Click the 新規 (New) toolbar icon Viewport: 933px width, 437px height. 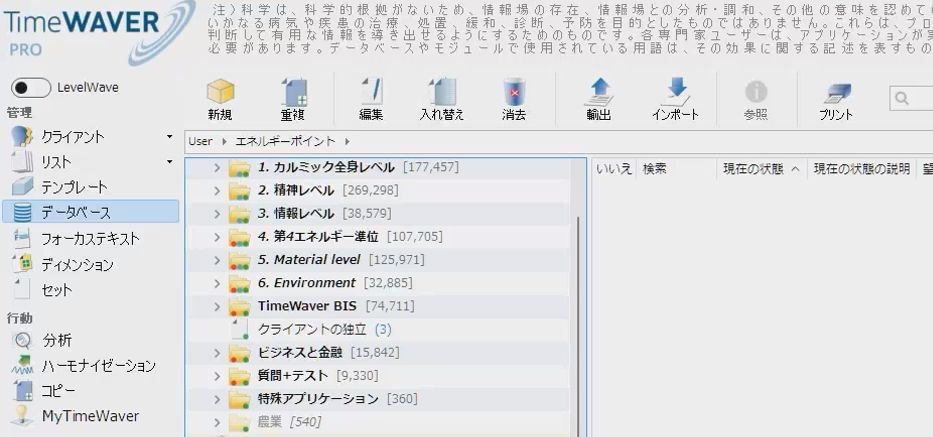click(220, 92)
